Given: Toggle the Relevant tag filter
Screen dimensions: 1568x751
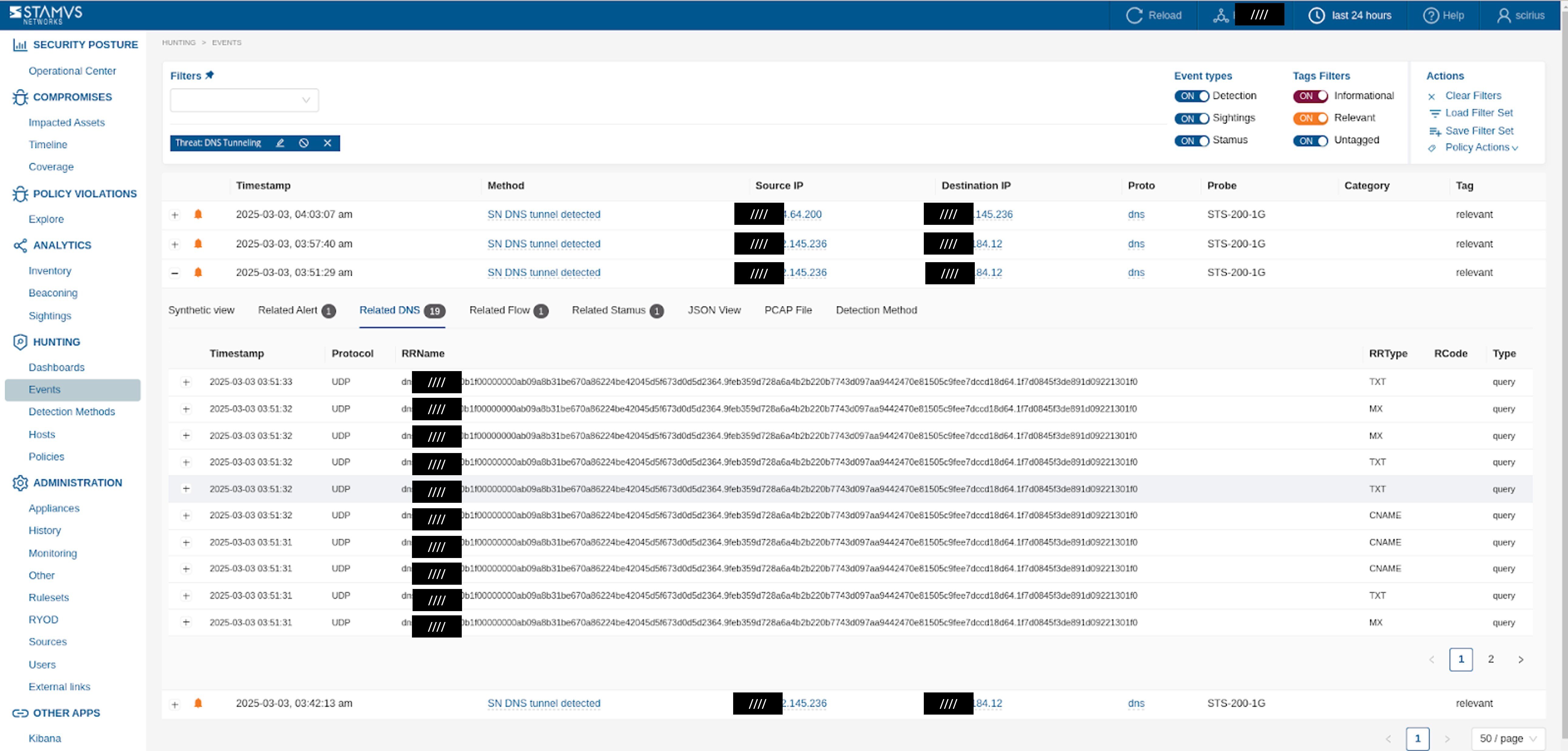Looking at the screenshot, I should click(1310, 119).
